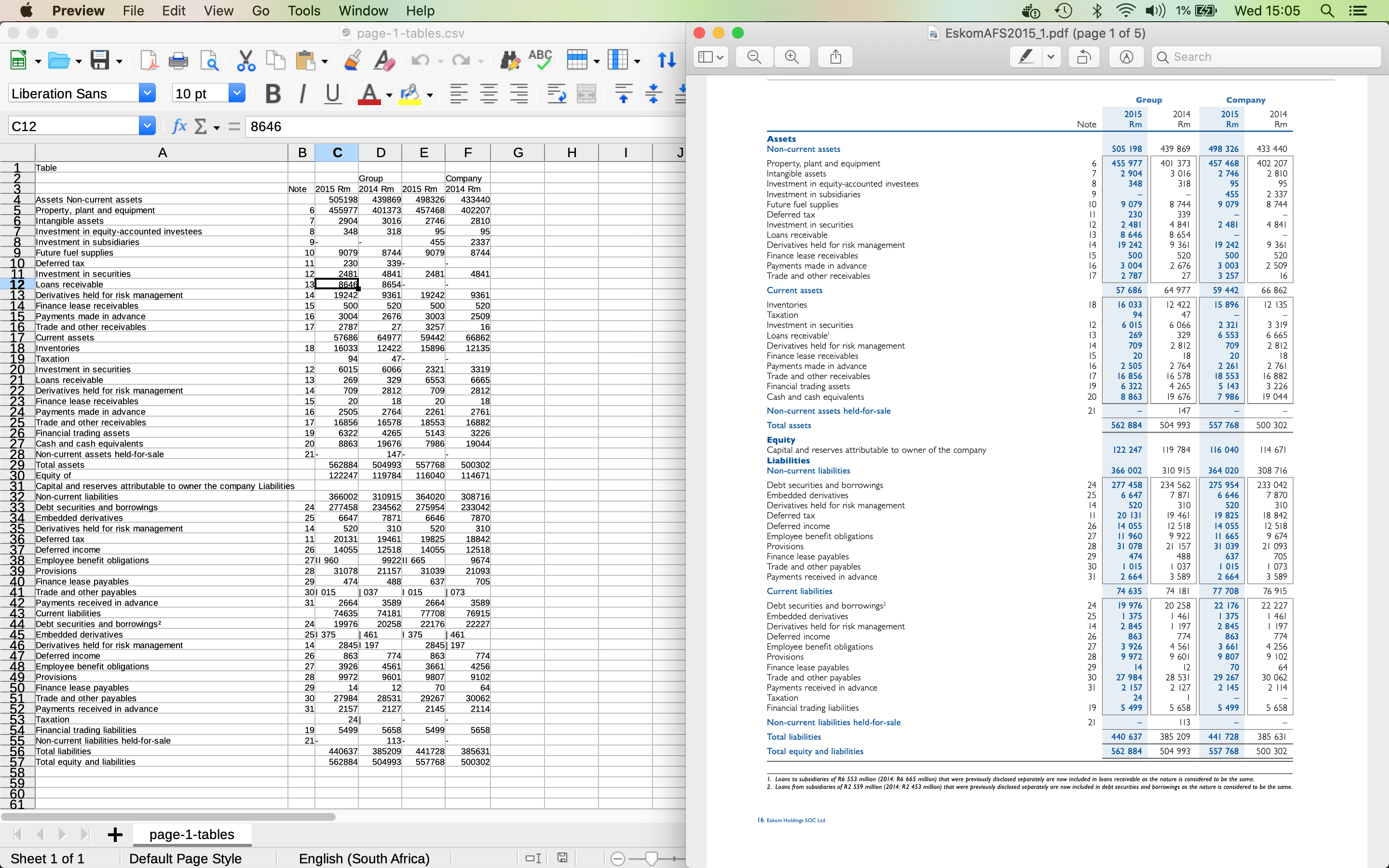Enable Align Top vertical alignment

click(x=623, y=94)
